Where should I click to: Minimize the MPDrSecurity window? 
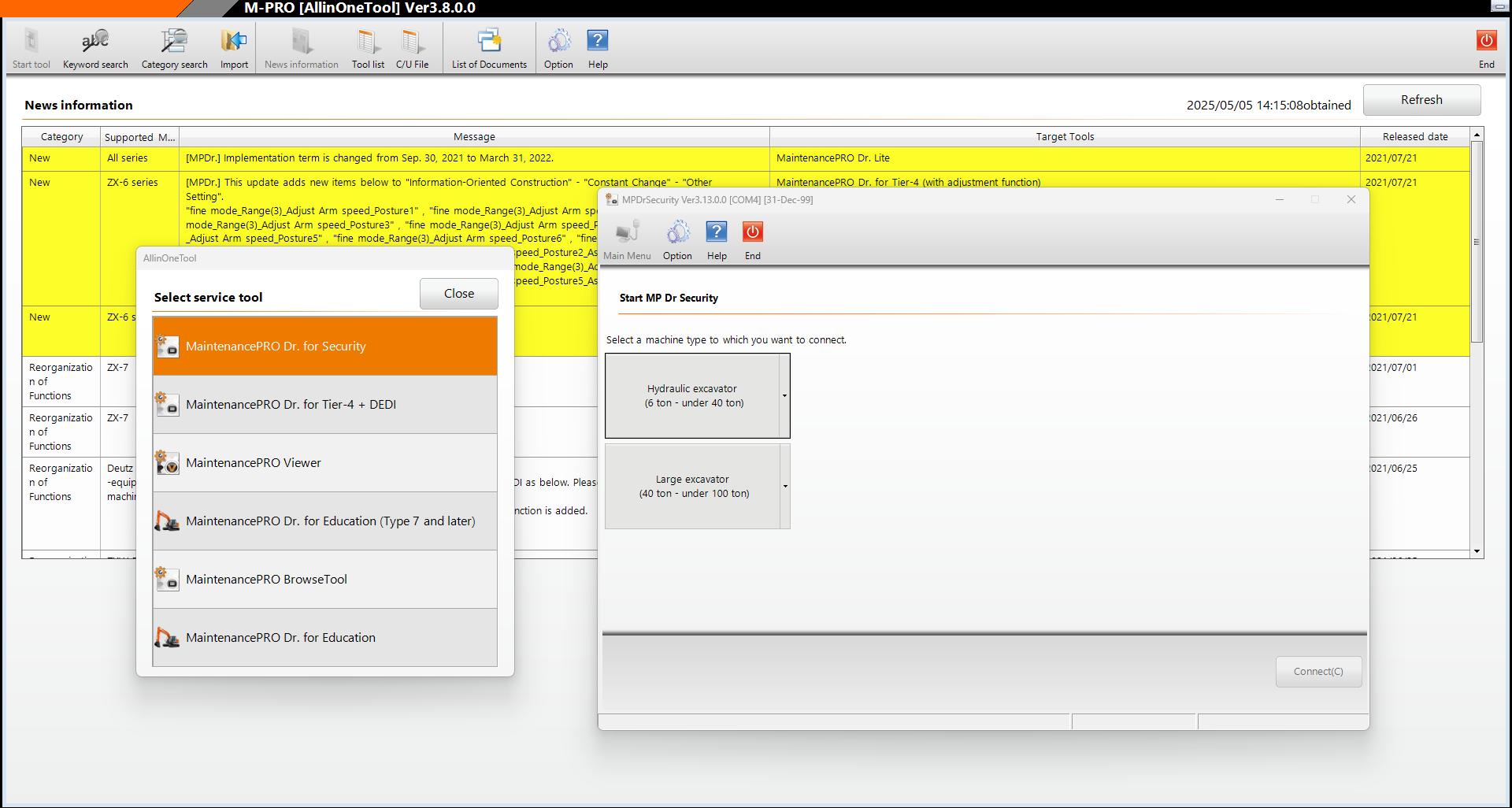(1280, 199)
